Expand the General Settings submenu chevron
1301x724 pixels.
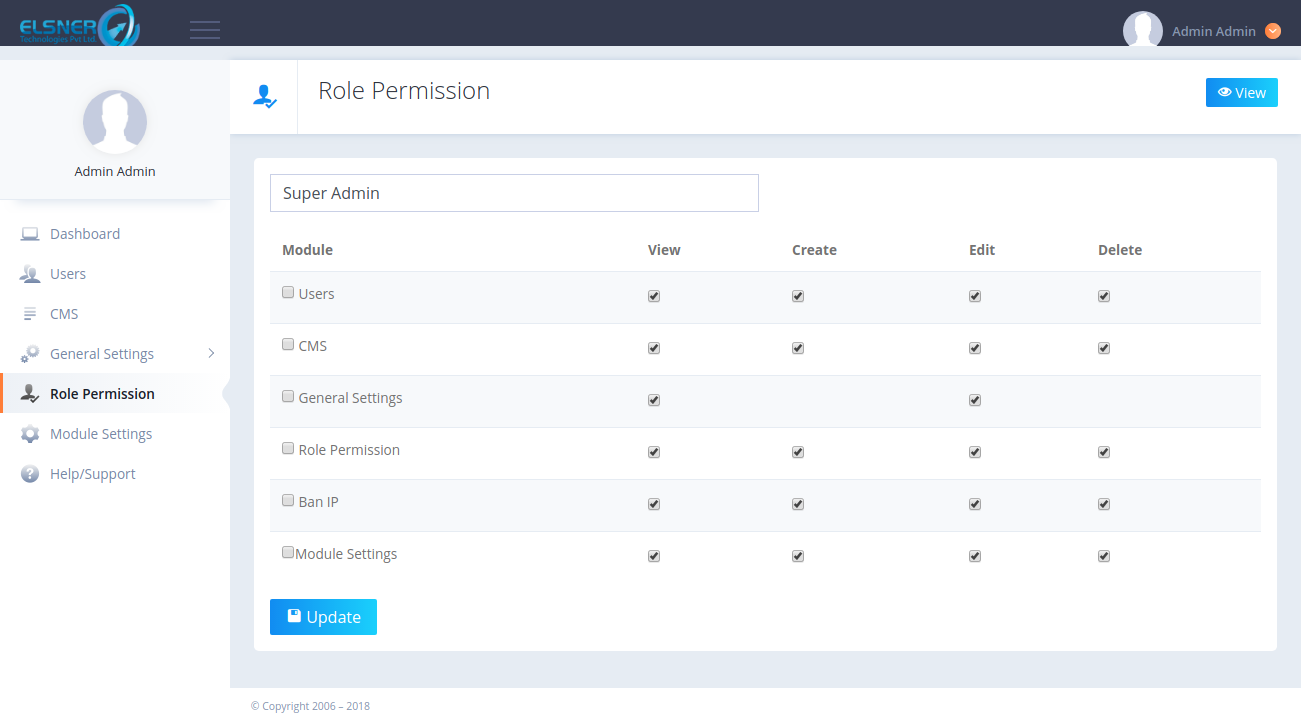click(211, 353)
